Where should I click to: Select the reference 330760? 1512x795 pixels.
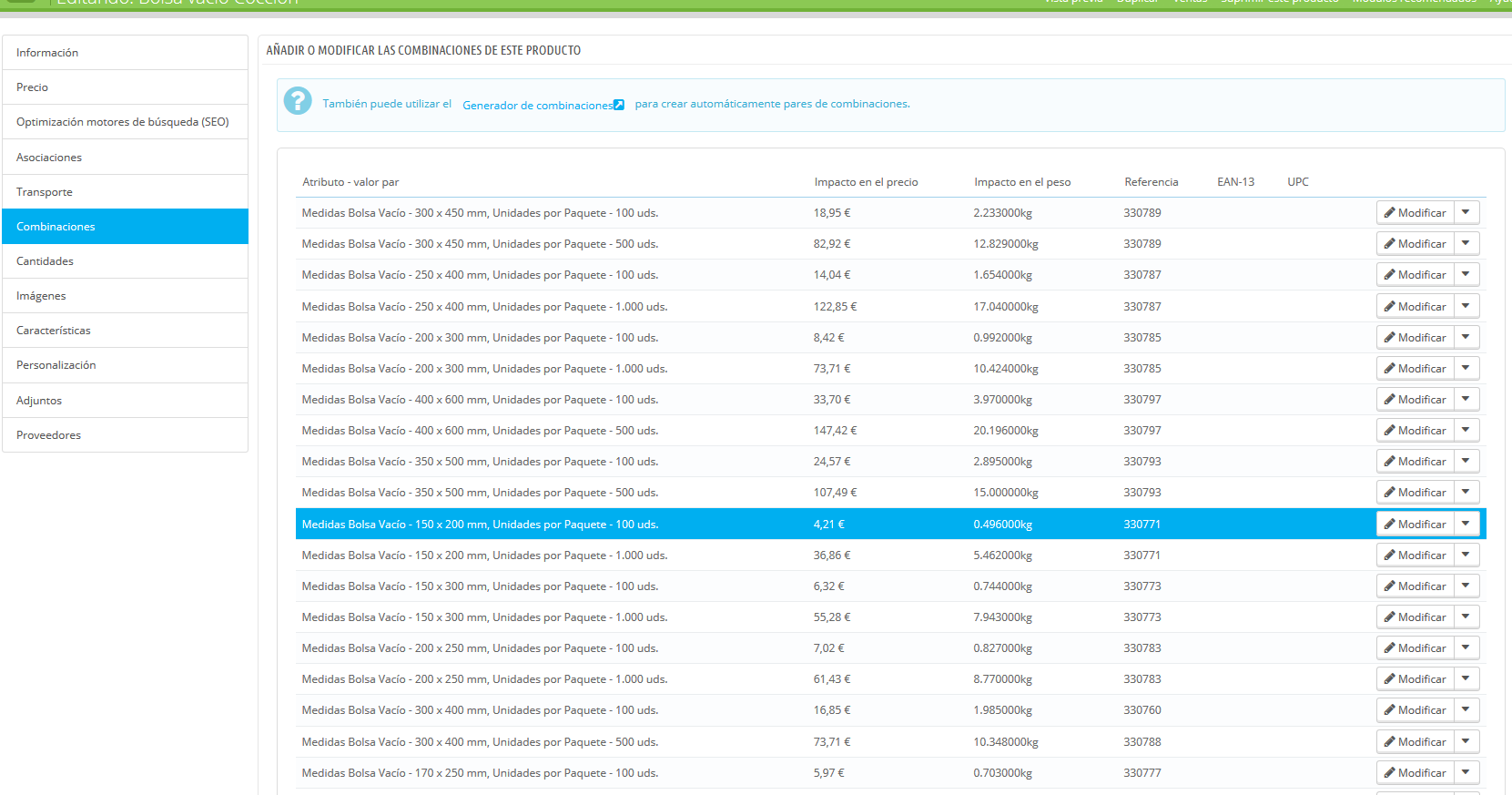click(x=1142, y=710)
